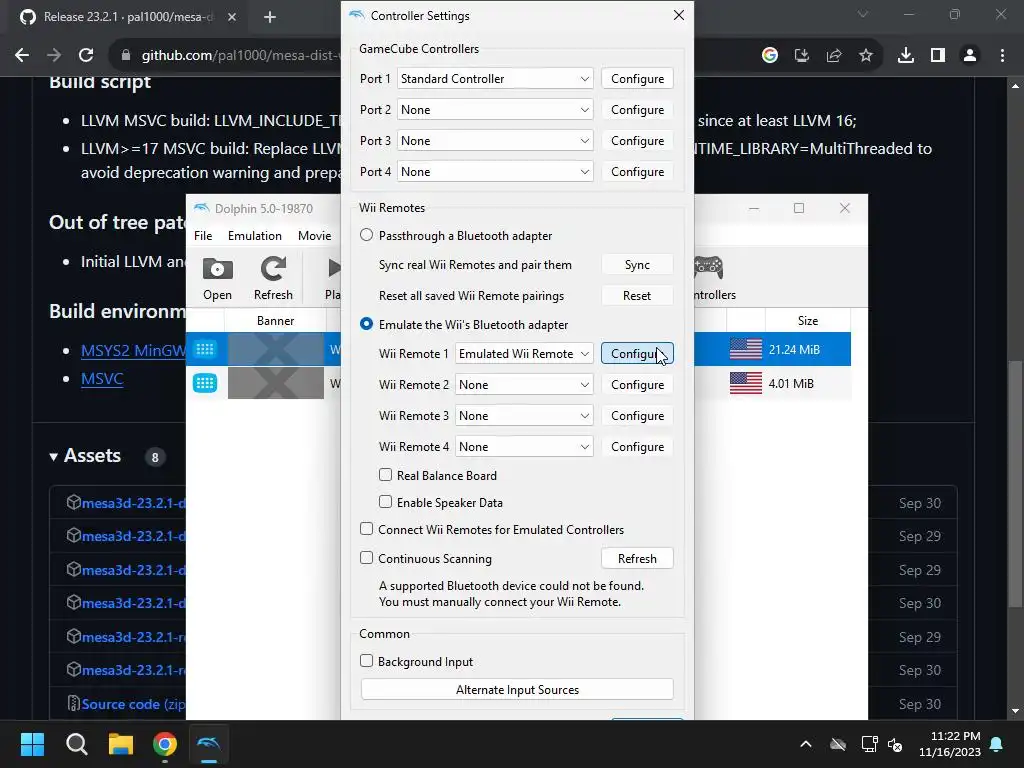Go back with Chrome back arrow
Image resolution: width=1024 pixels, height=768 pixels.
click(22, 56)
